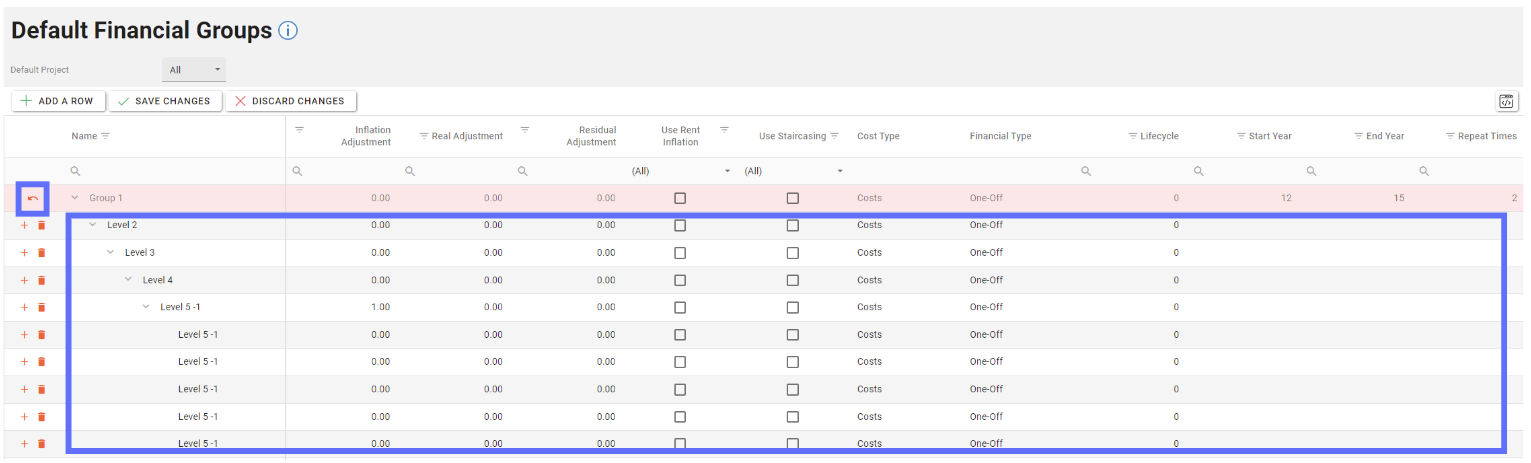Click the Add a Row button
The height and width of the screenshot is (463, 1531).
tap(57, 101)
